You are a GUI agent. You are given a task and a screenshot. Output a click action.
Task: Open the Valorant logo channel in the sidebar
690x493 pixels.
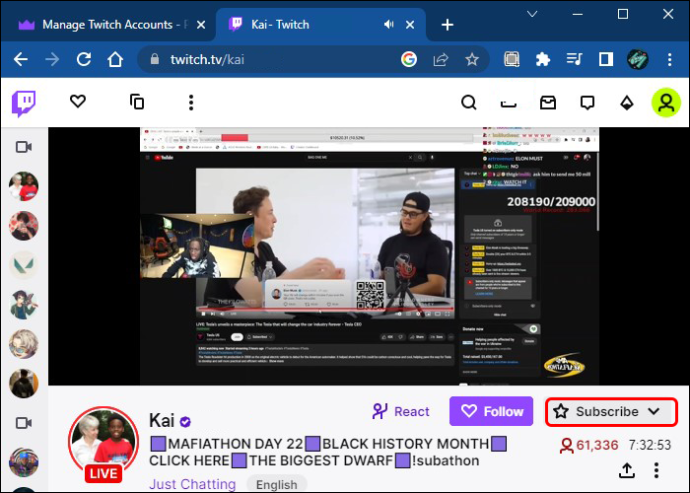click(24, 265)
